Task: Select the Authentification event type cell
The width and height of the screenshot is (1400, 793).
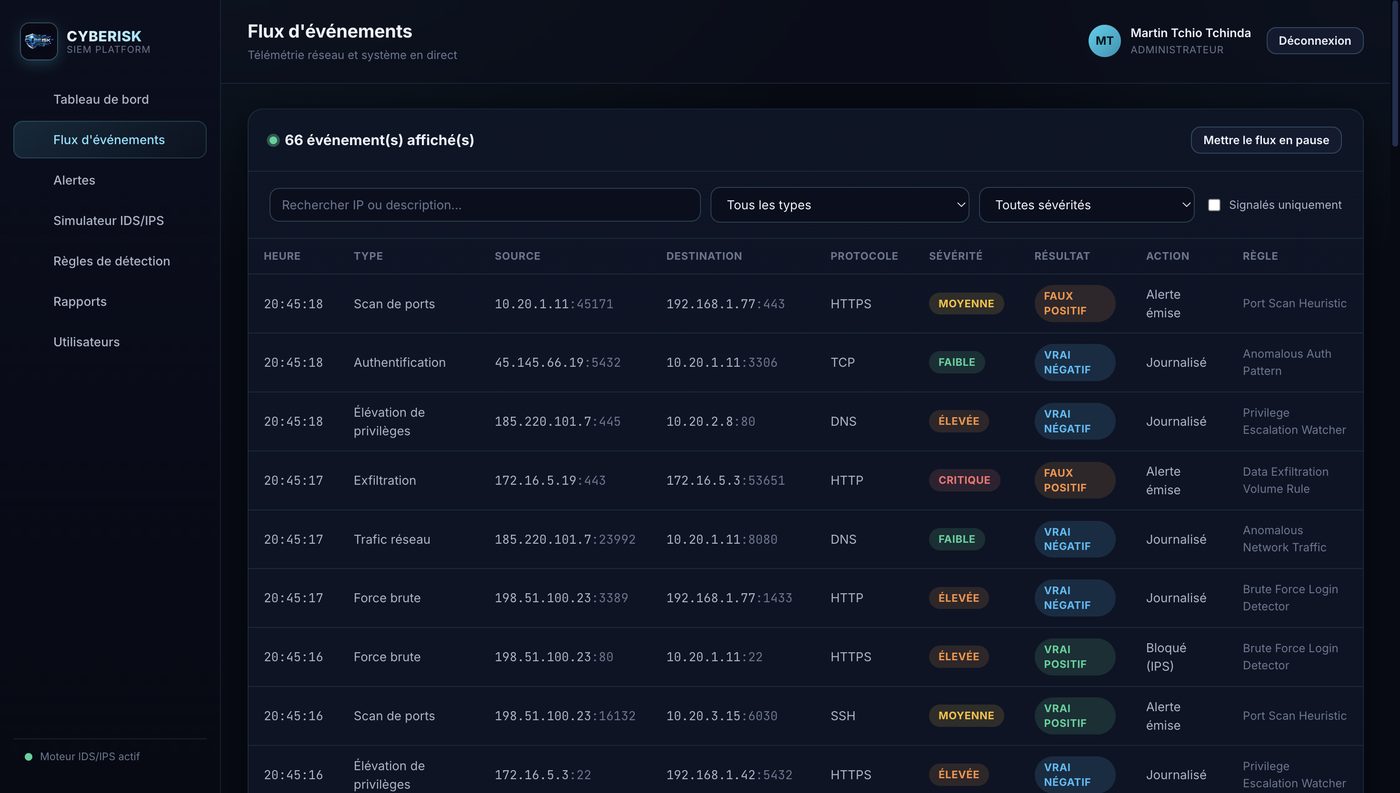Action: point(400,363)
